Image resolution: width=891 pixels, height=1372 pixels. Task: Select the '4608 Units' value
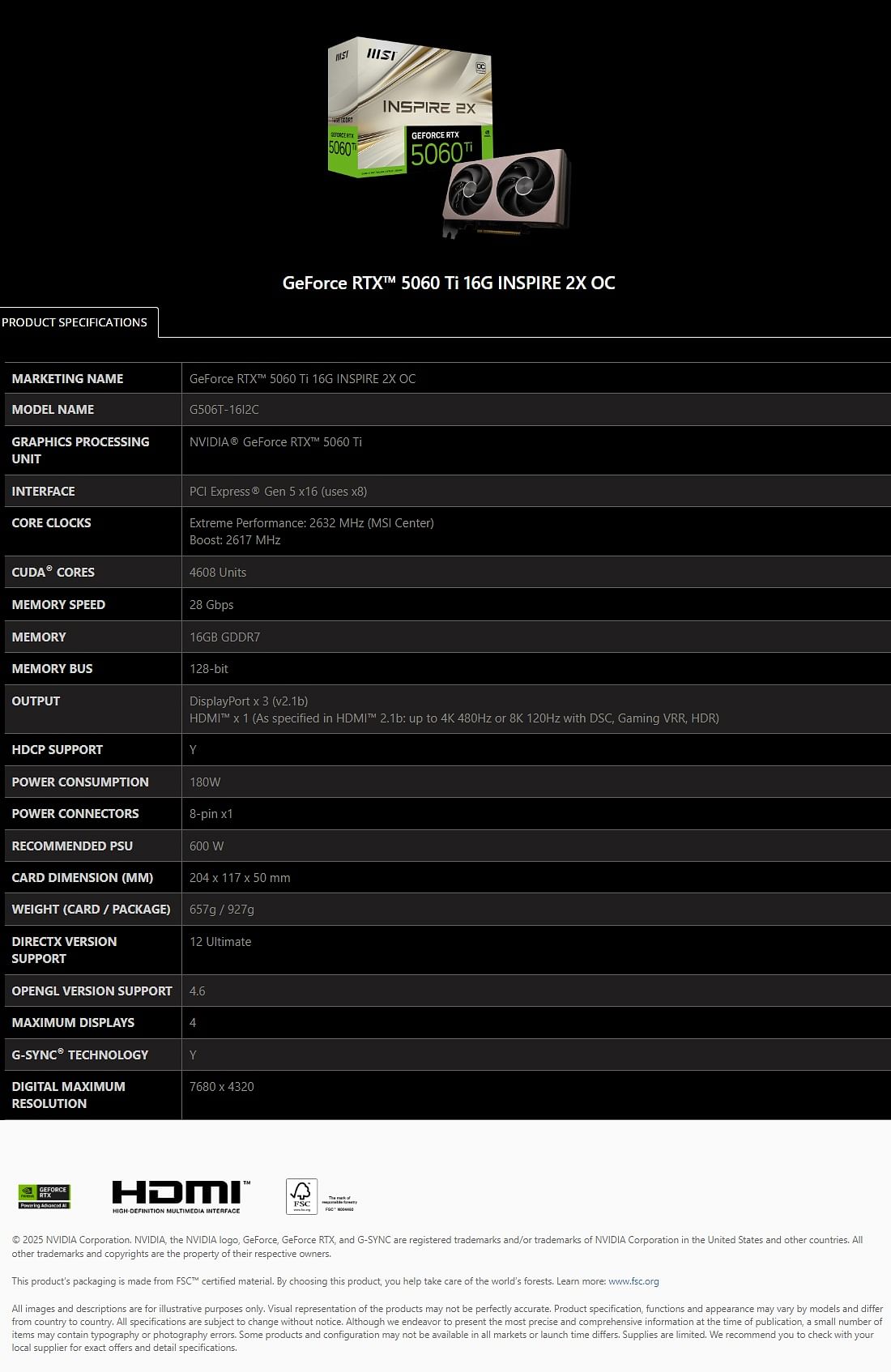pos(218,573)
